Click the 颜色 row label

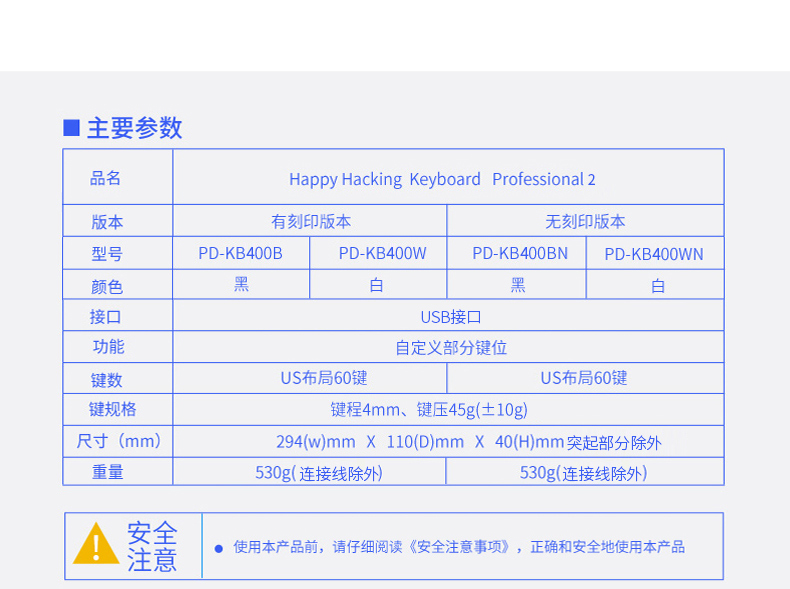(107, 287)
